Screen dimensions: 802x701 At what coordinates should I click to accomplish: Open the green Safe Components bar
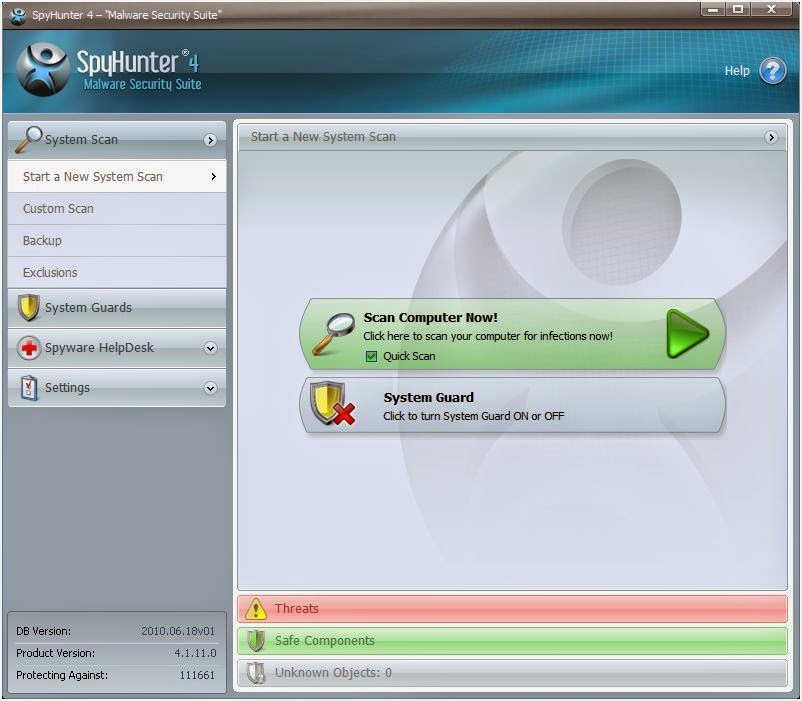[512, 641]
